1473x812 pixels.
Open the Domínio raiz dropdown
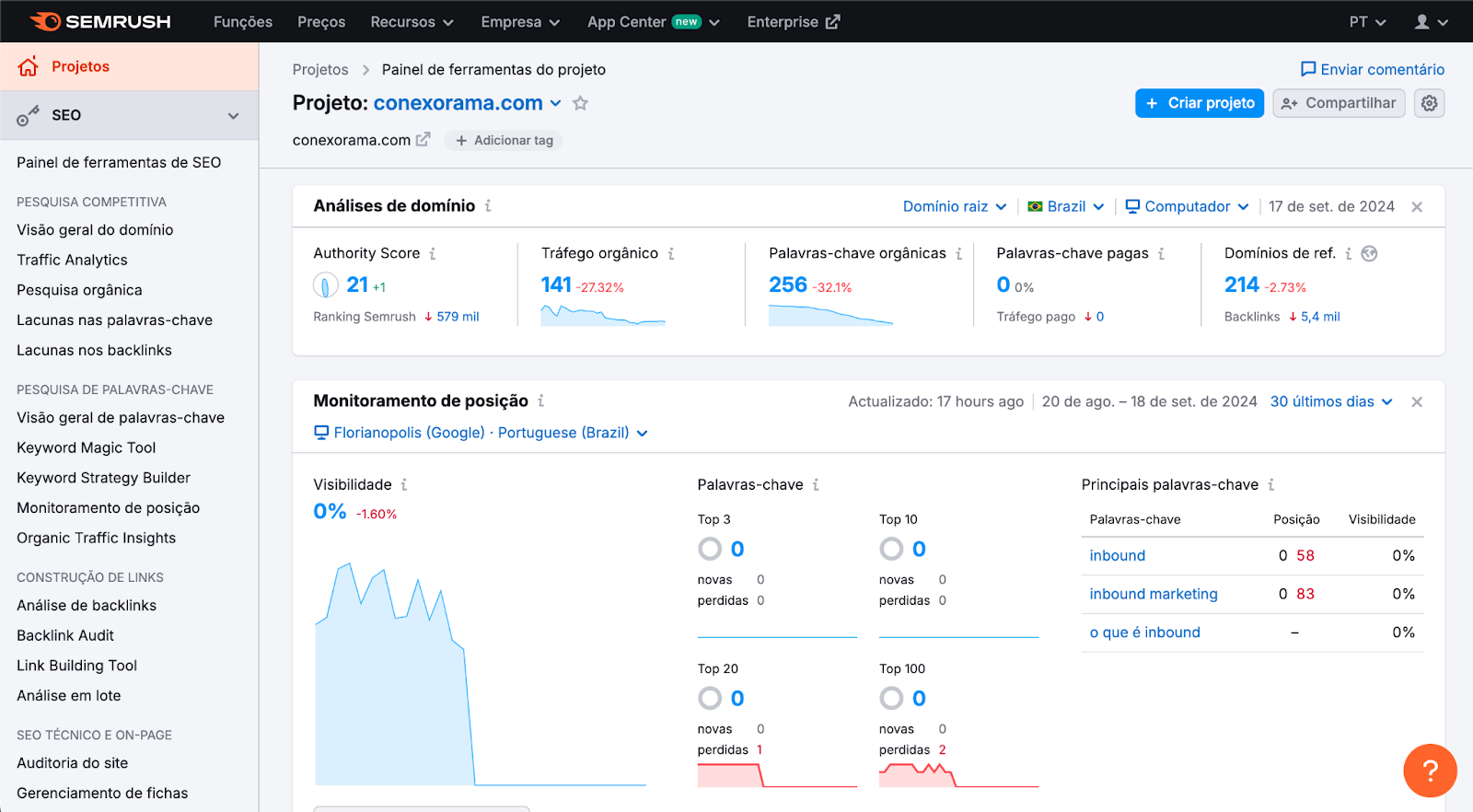click(955, 206)
